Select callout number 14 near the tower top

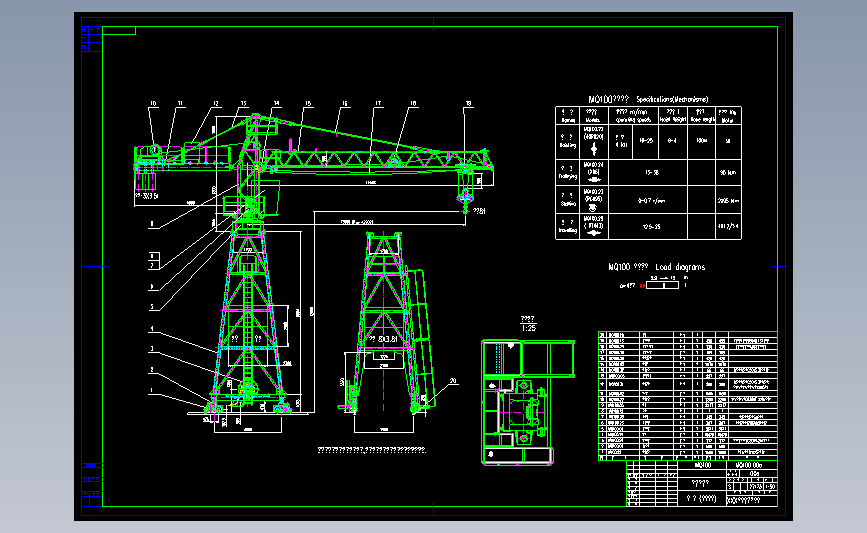point(276,103)
